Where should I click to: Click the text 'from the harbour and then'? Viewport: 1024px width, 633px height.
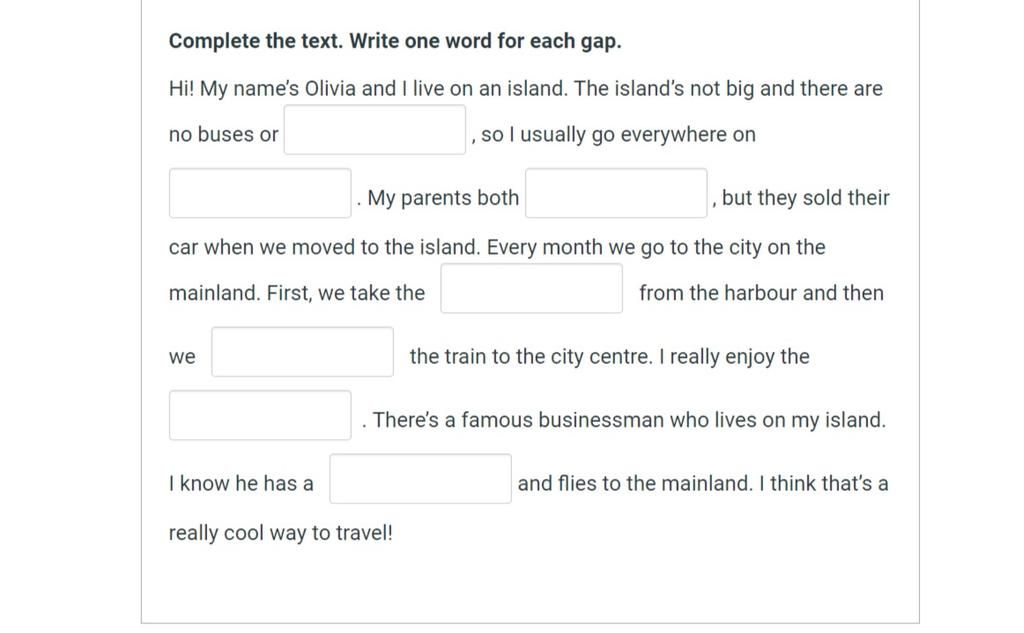pos(761,293)
